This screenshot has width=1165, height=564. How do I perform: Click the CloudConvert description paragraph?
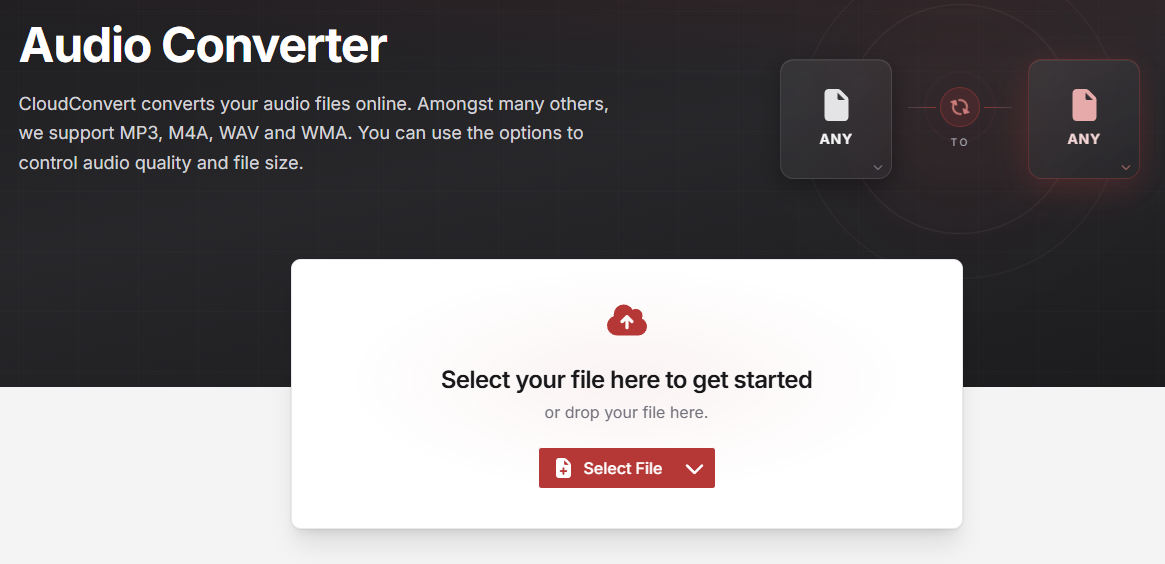(x=314, y=133)
